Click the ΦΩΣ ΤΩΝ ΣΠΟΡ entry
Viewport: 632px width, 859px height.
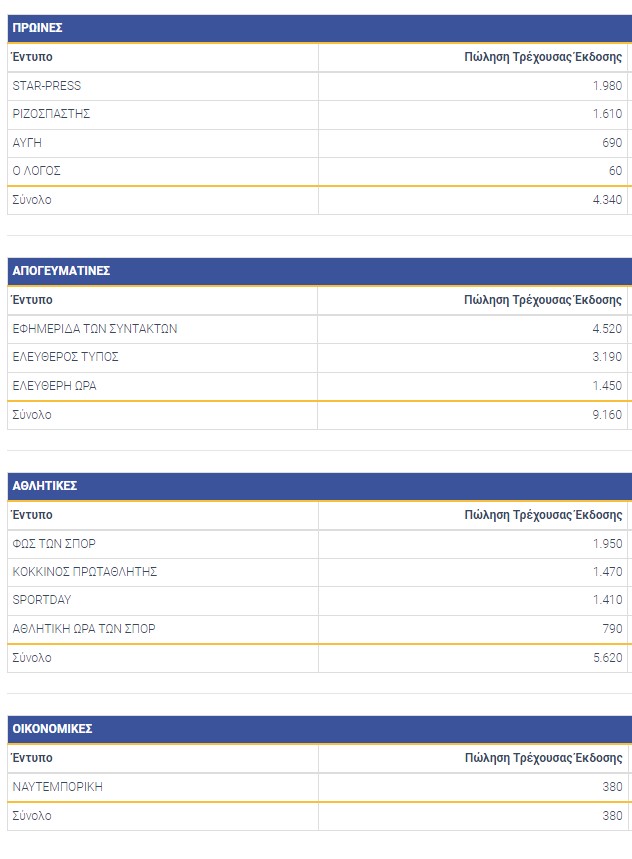(54, 544)
